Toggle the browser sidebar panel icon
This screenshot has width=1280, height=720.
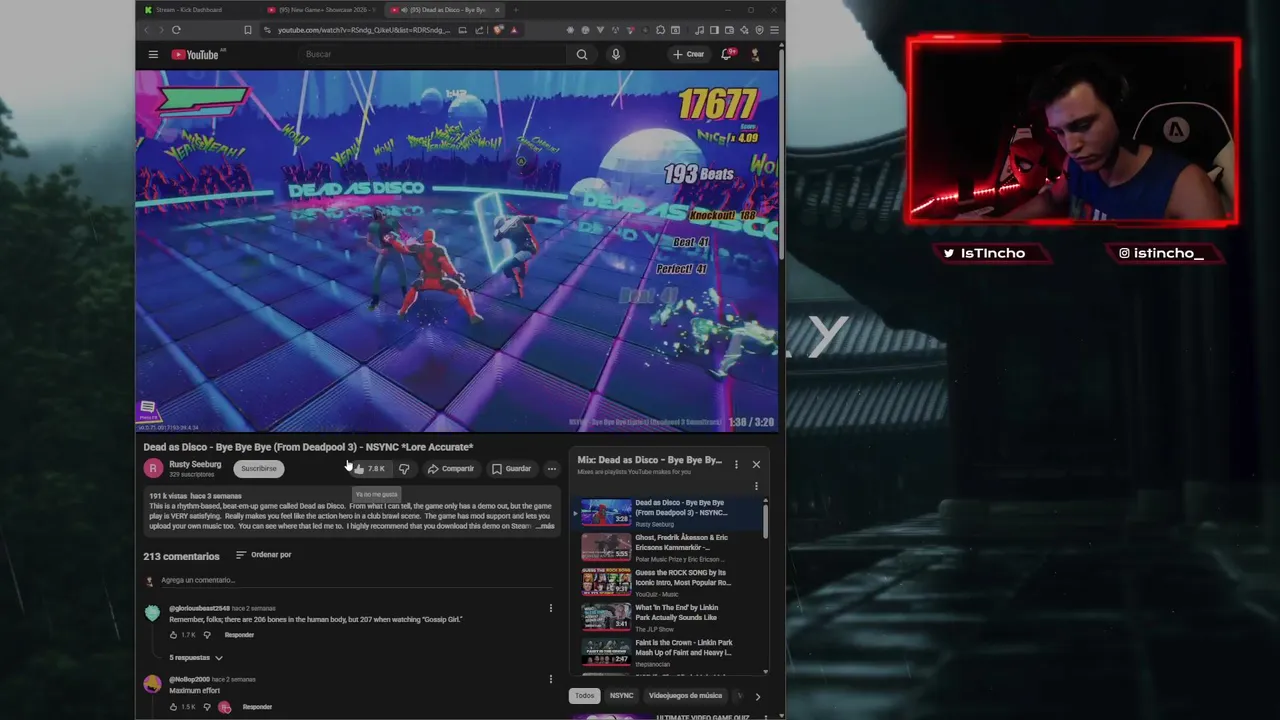(x=714, y=30)
